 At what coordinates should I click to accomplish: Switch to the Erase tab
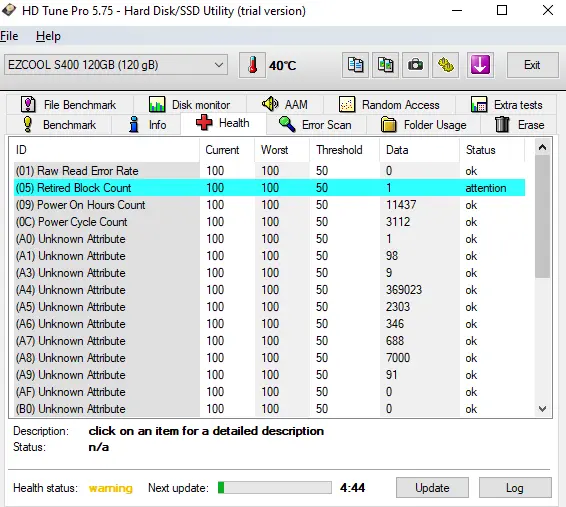coord(518,125)
